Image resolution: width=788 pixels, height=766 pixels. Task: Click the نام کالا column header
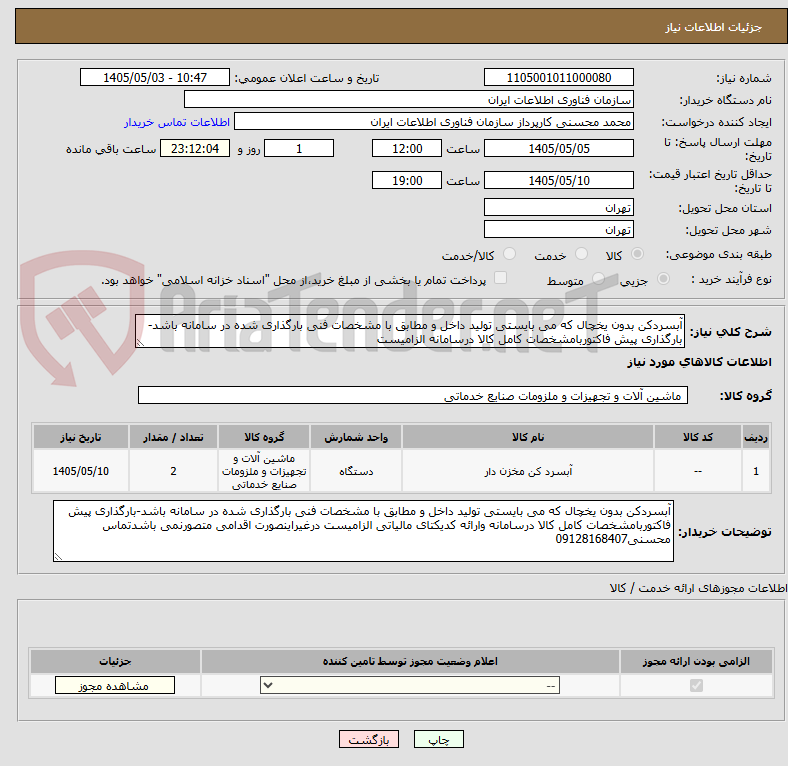pos(528,437)
